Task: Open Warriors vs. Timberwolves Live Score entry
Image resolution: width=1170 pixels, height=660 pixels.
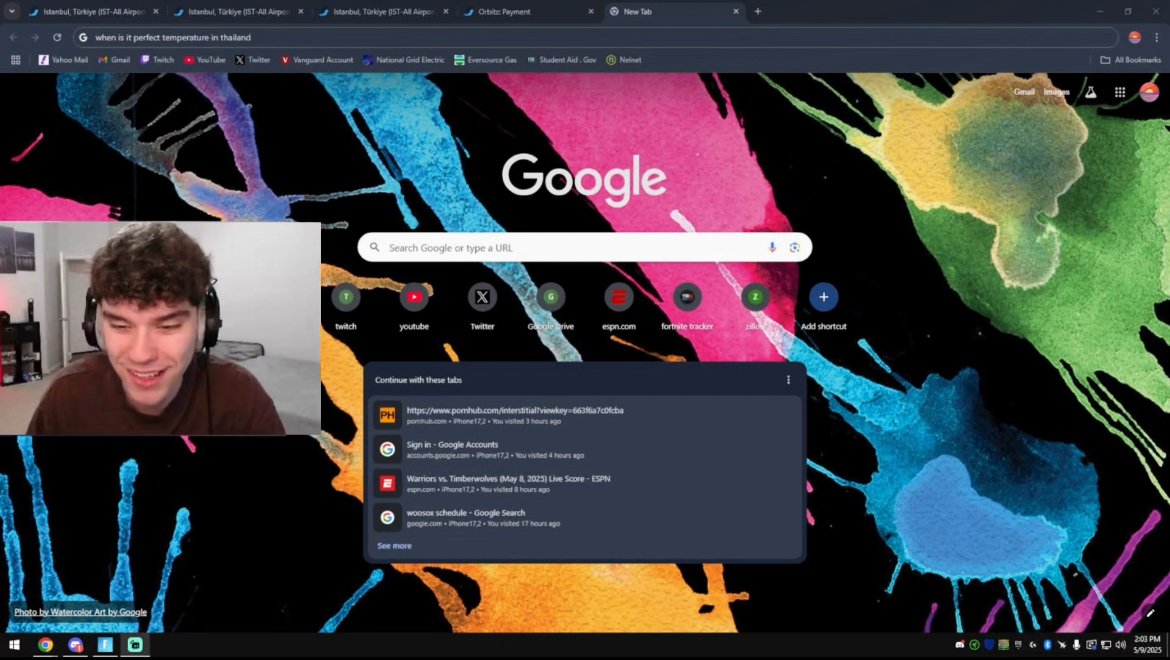Action: click(584, 483)
